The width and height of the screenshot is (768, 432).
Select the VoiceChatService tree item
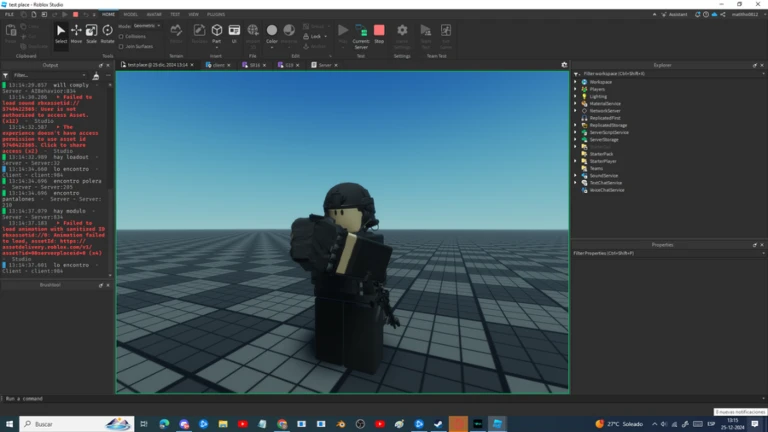point(606,190)
